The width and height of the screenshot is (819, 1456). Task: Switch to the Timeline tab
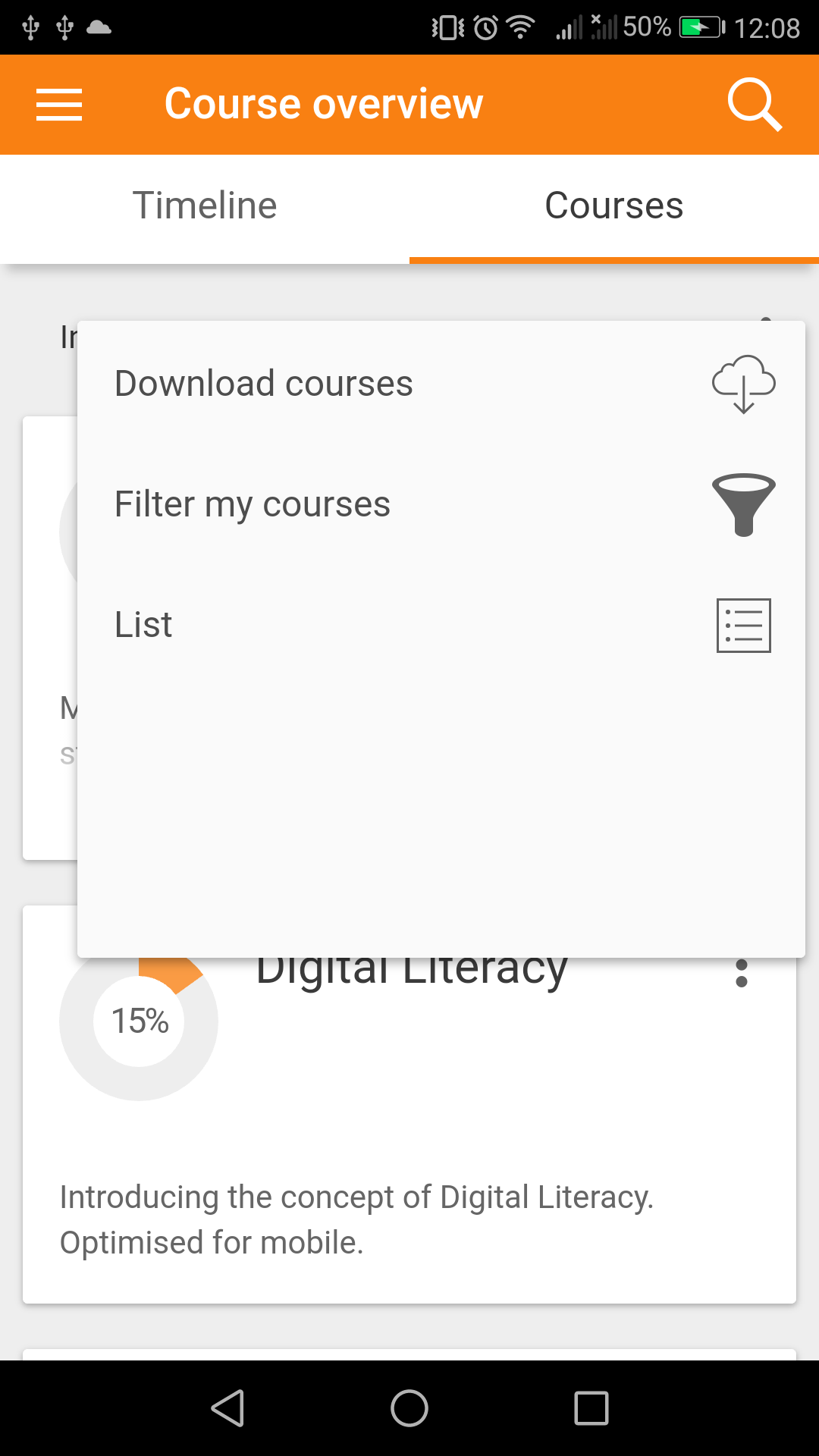tap(205, 206)
